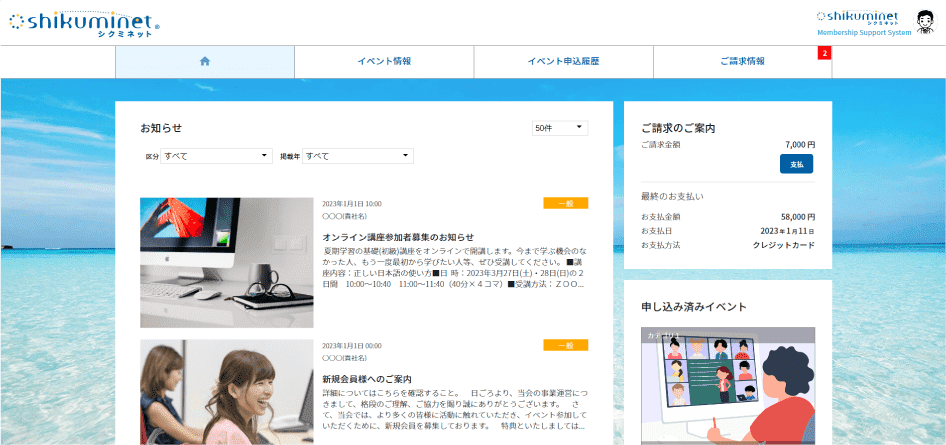Click the blue 支払 payment button
The height and width of the screenshot is (445, 946).
tap(796, 164)
